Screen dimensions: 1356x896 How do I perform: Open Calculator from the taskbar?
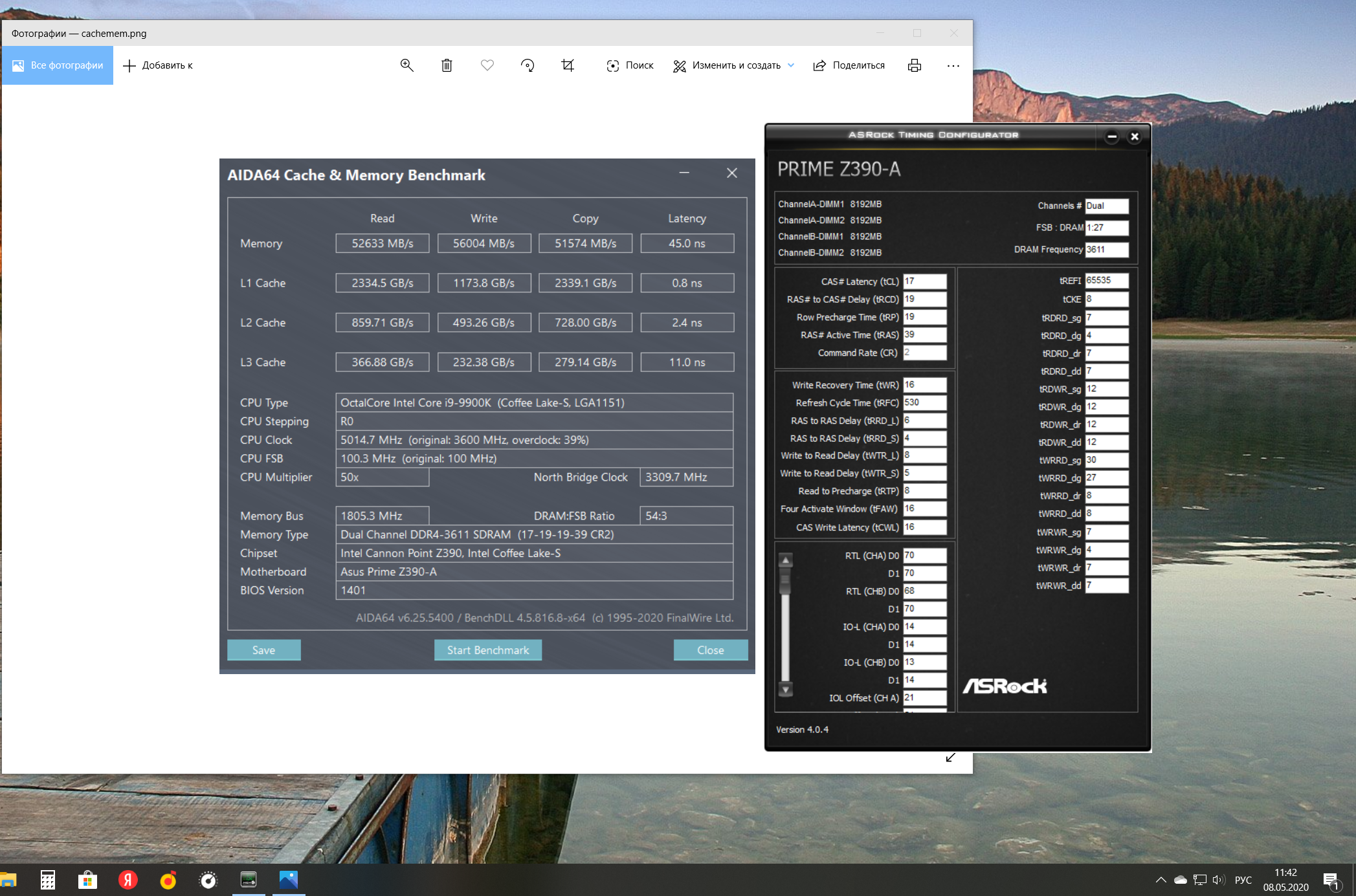pos(47,880)
